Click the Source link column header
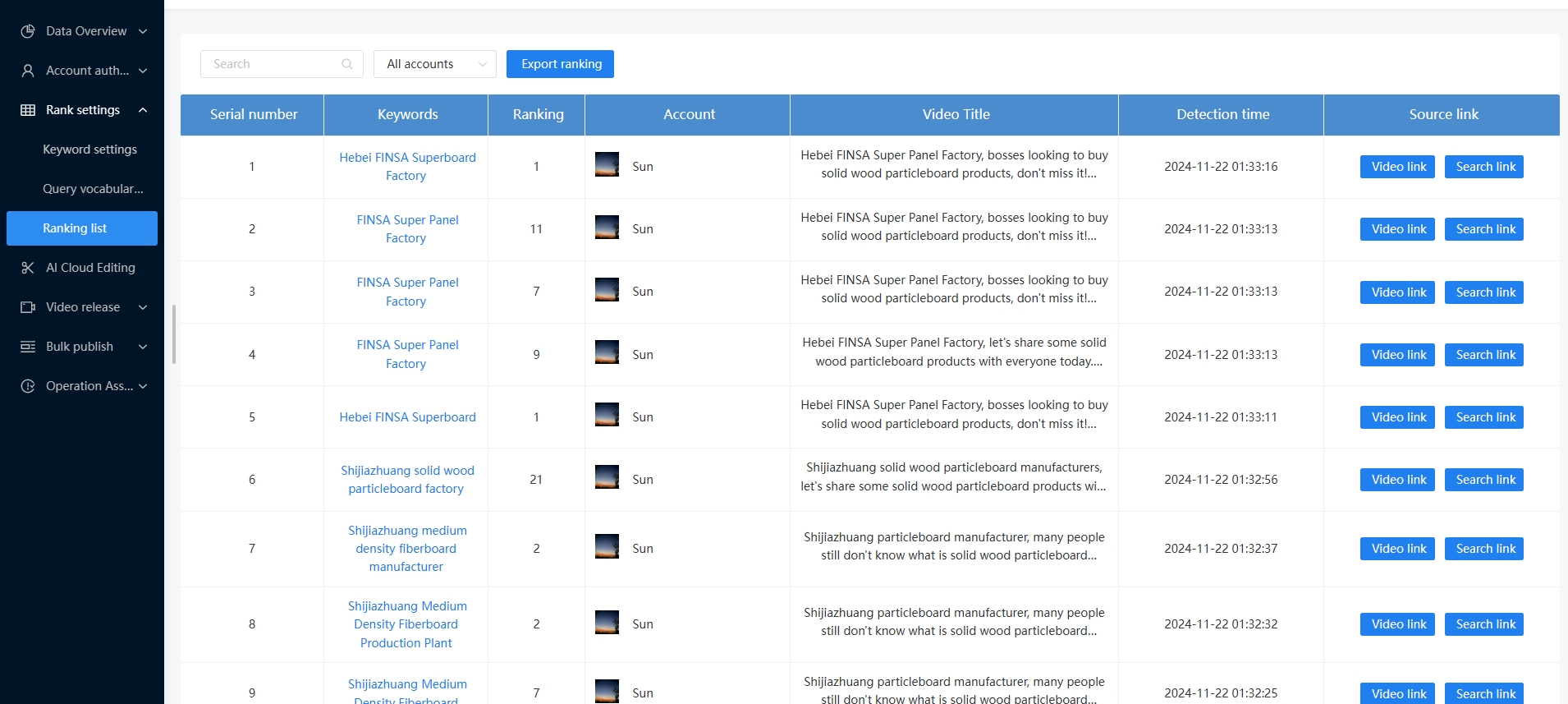1568x704 pixels. [1443, 114]
